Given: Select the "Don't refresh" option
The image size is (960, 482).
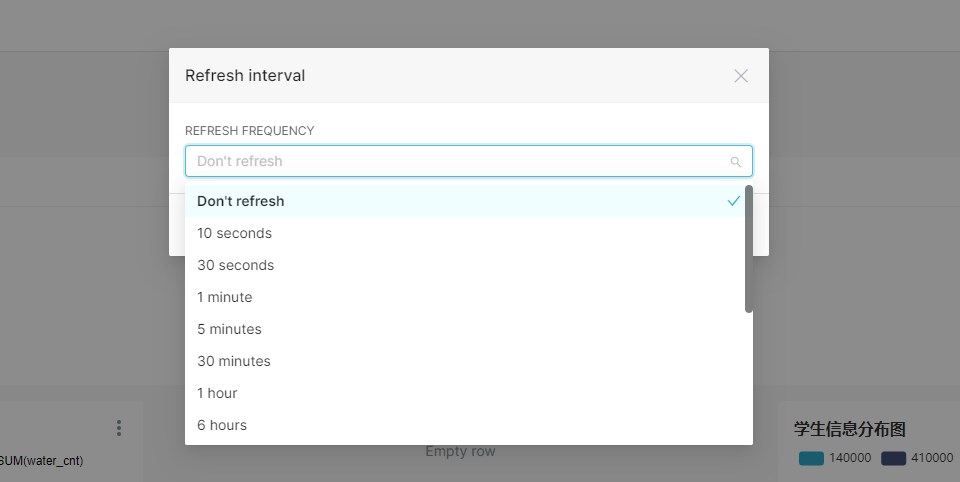Looking at the screenshot, I should pyautogui.click(x=241, y=201).
